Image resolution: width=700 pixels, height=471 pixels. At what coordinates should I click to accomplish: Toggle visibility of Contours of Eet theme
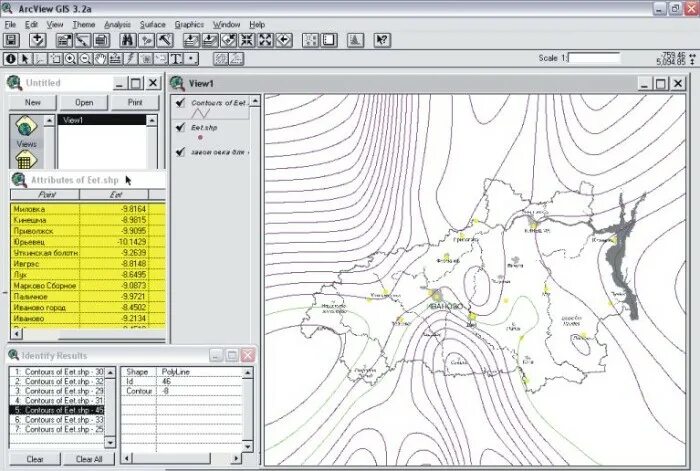coord(180,103)
